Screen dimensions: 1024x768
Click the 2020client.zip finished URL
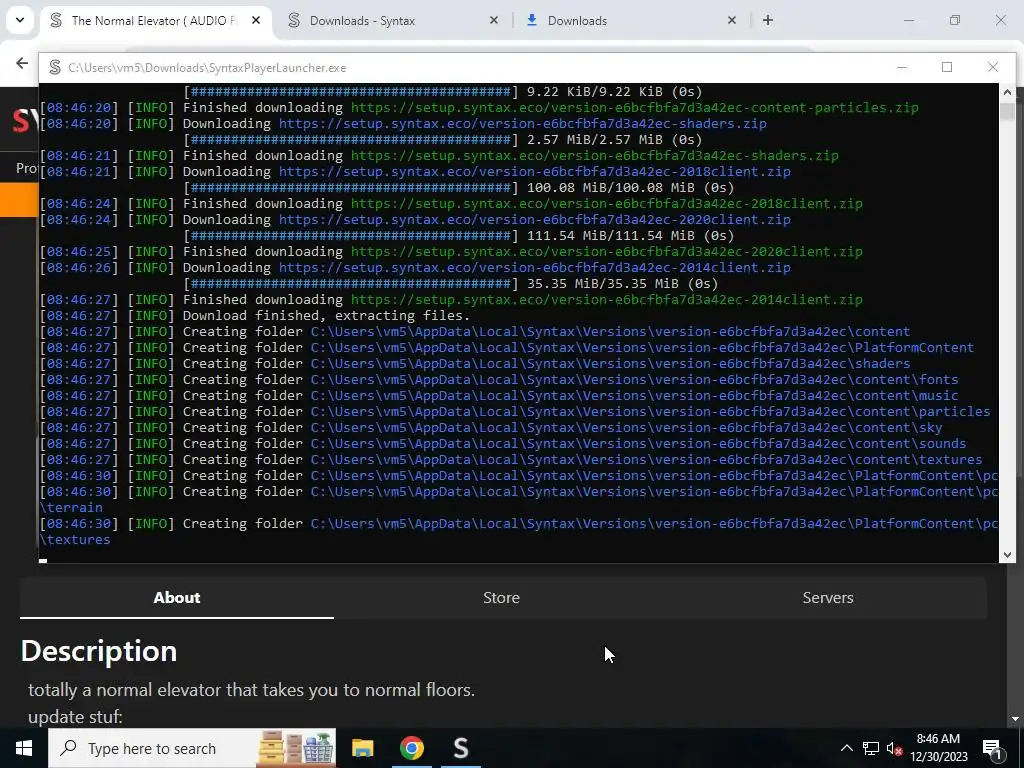click(606, 251)
